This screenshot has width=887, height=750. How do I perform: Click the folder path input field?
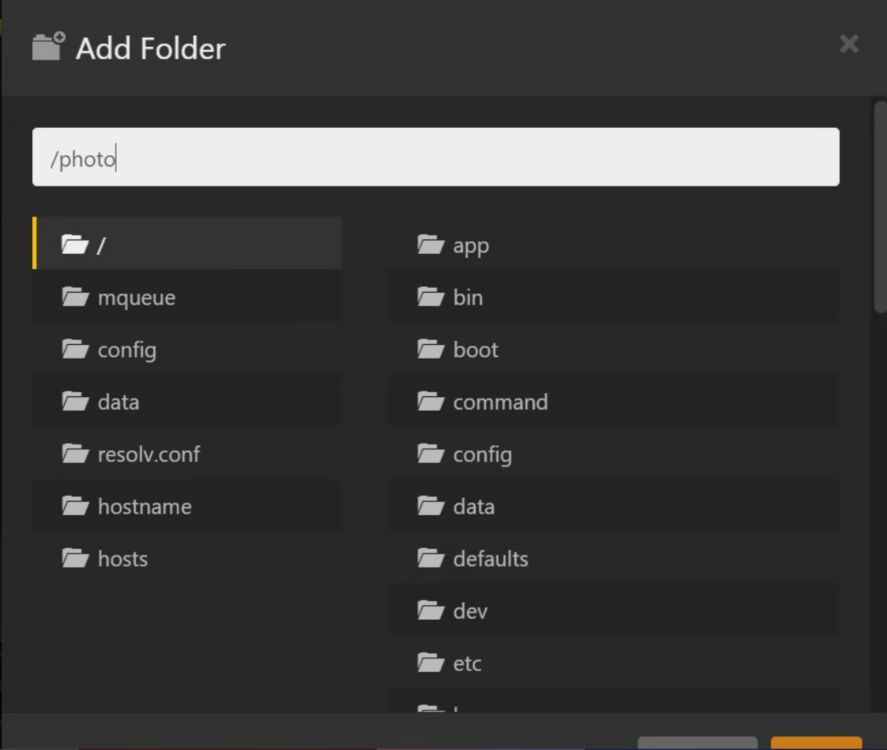click(x=436, y=157)
